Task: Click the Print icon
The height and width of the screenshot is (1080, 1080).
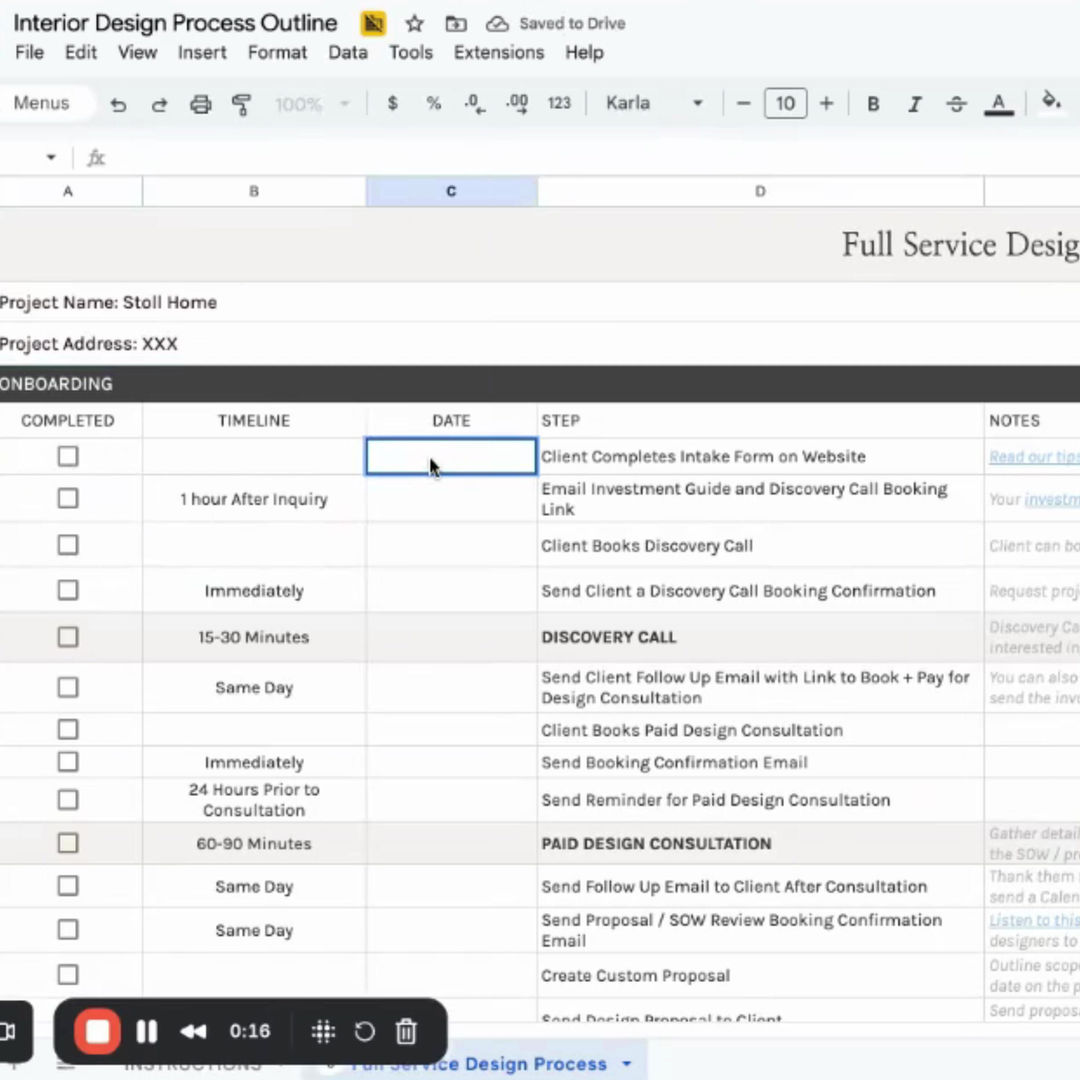Action: [201, 104]
